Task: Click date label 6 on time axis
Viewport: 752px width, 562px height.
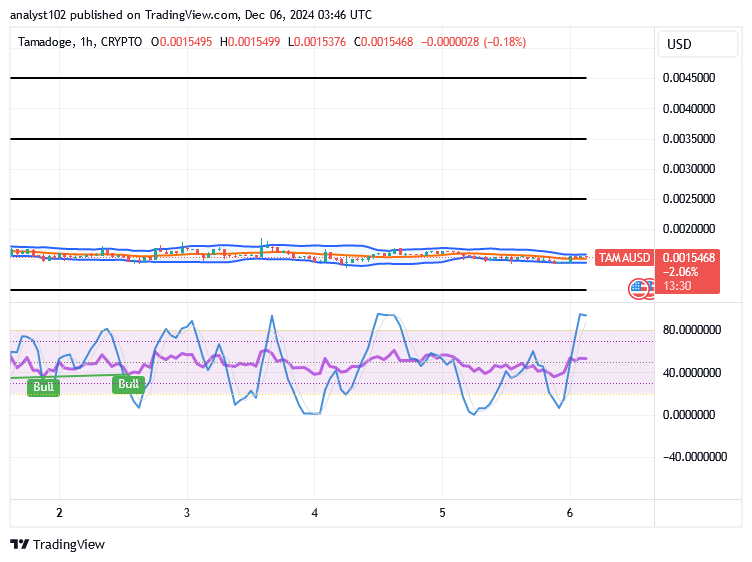Action: click(x=570, y=513)
